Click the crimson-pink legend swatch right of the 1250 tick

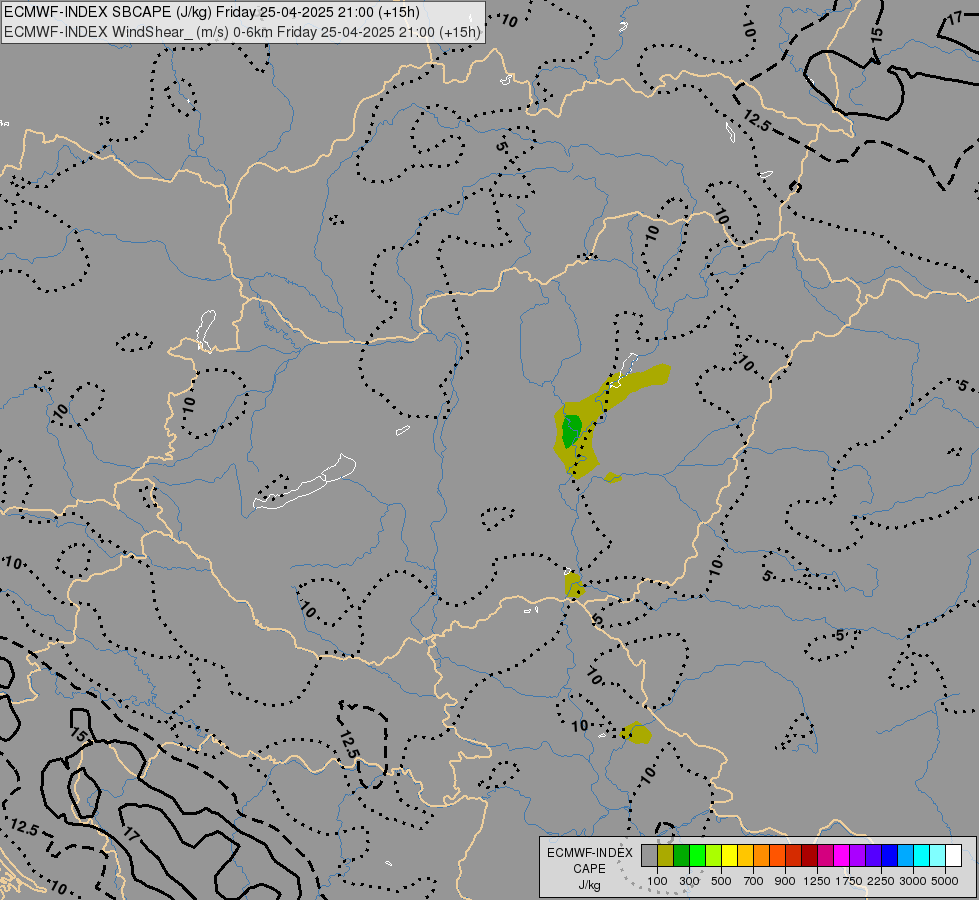pos(825,855)
